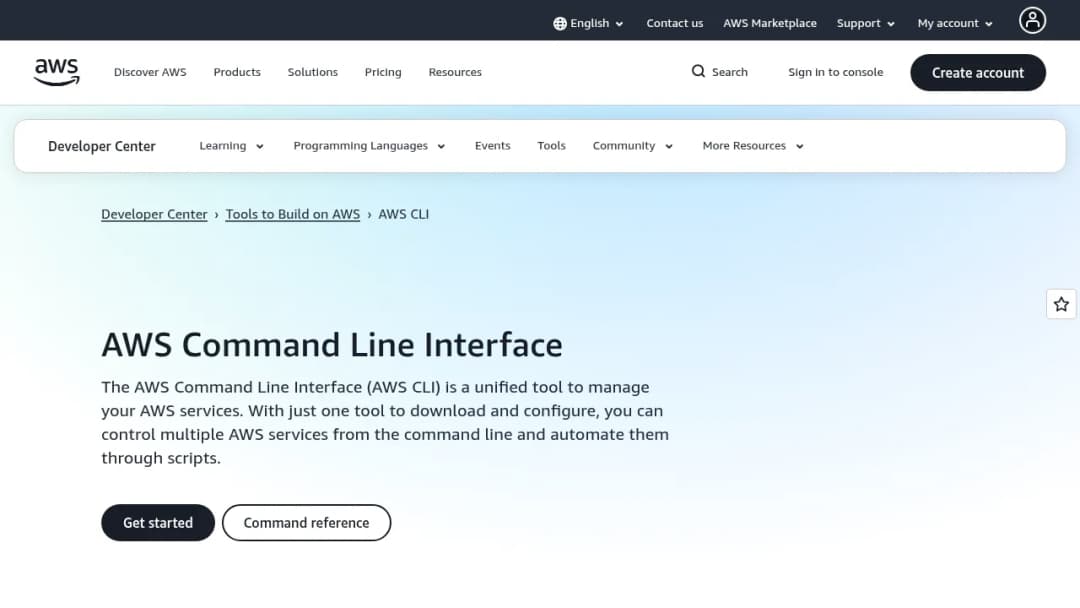1080x608 pixels.
Task: Expand More Resources dropdown
Action: 753,146
